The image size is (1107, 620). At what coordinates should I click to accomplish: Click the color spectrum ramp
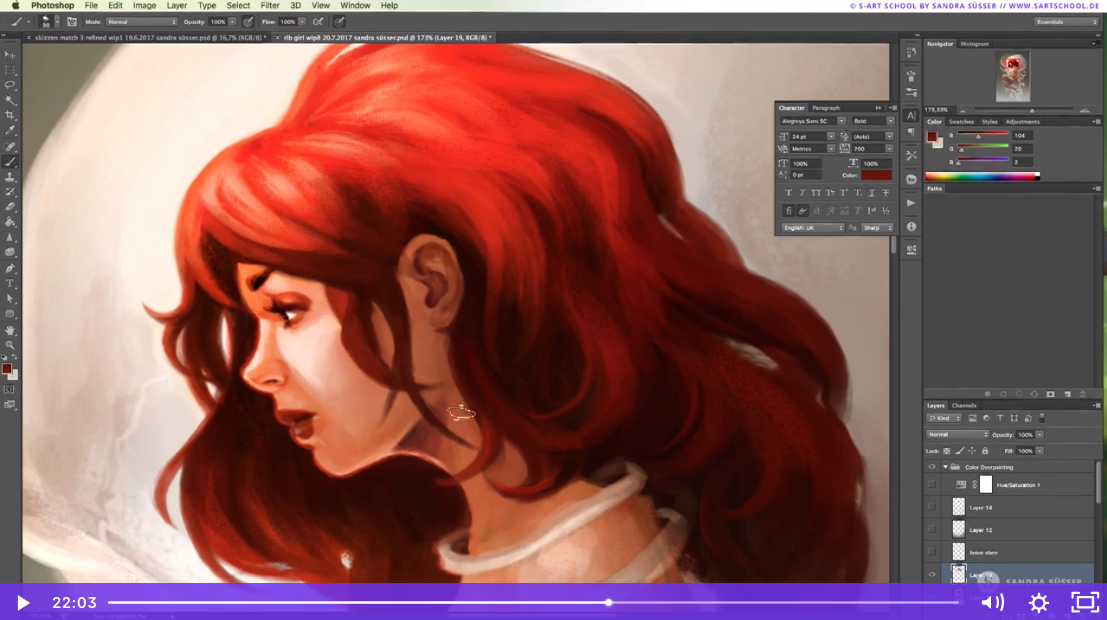click(982, 177)
